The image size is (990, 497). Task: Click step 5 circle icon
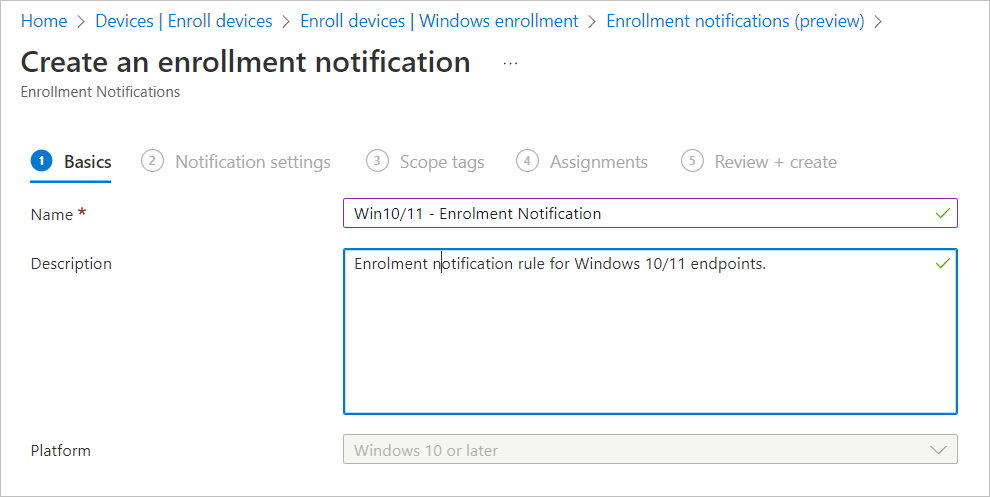[x=692, y=161]
